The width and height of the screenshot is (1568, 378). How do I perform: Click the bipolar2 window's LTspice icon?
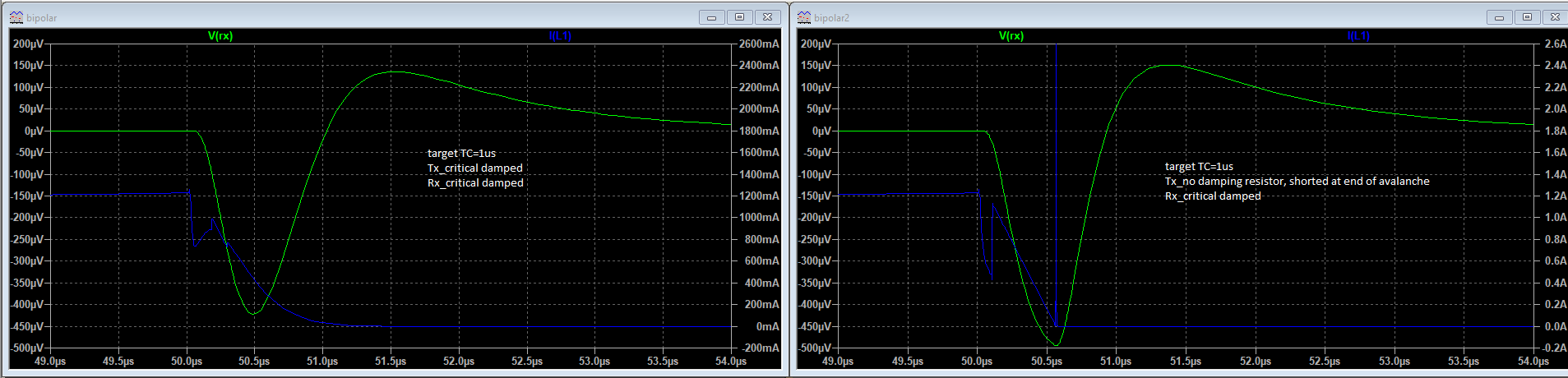tap(803, 17)
